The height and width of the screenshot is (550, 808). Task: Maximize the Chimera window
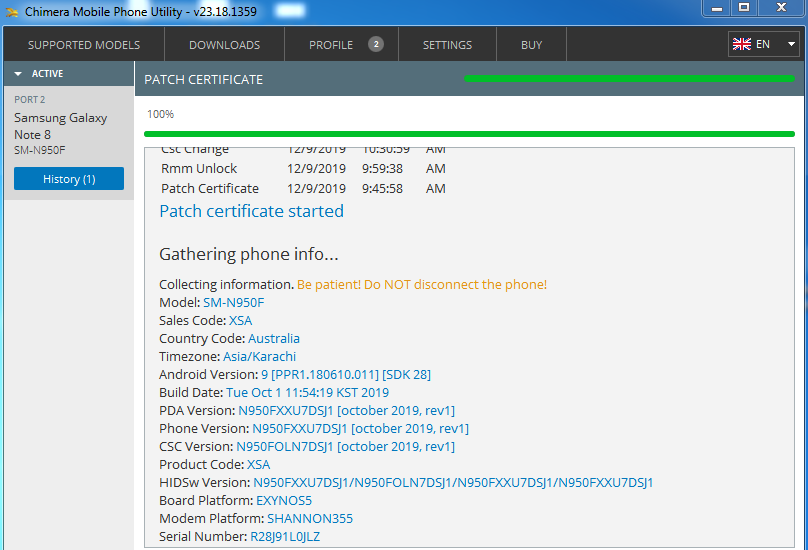point(744,8)
